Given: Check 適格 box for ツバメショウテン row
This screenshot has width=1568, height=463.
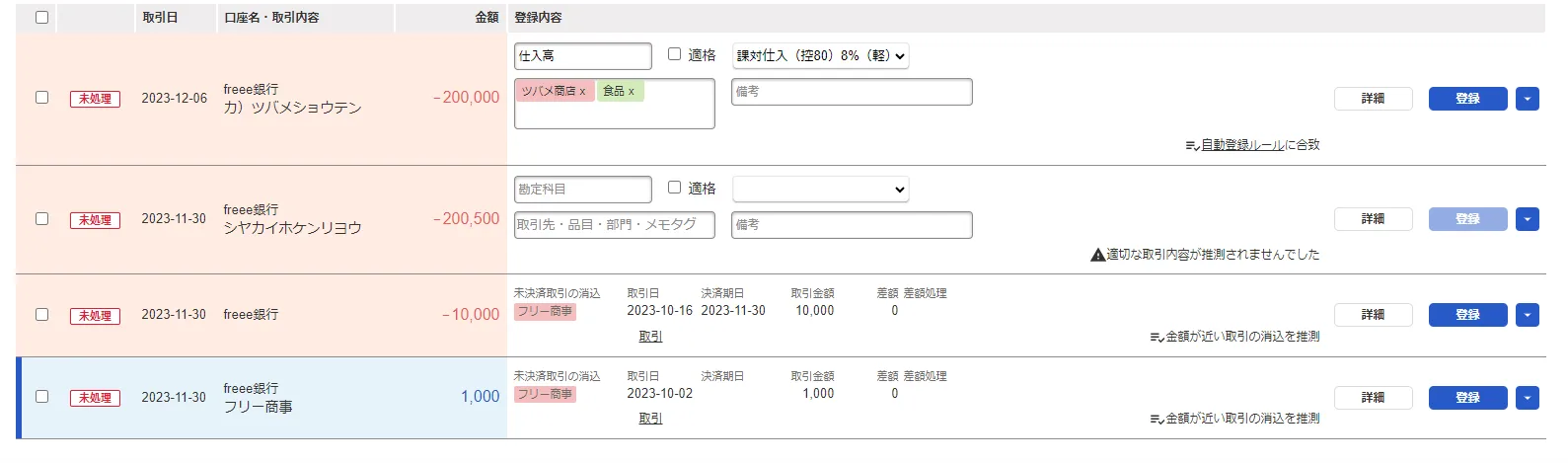Looking at the screenshot, I should [x=675, y=54].
